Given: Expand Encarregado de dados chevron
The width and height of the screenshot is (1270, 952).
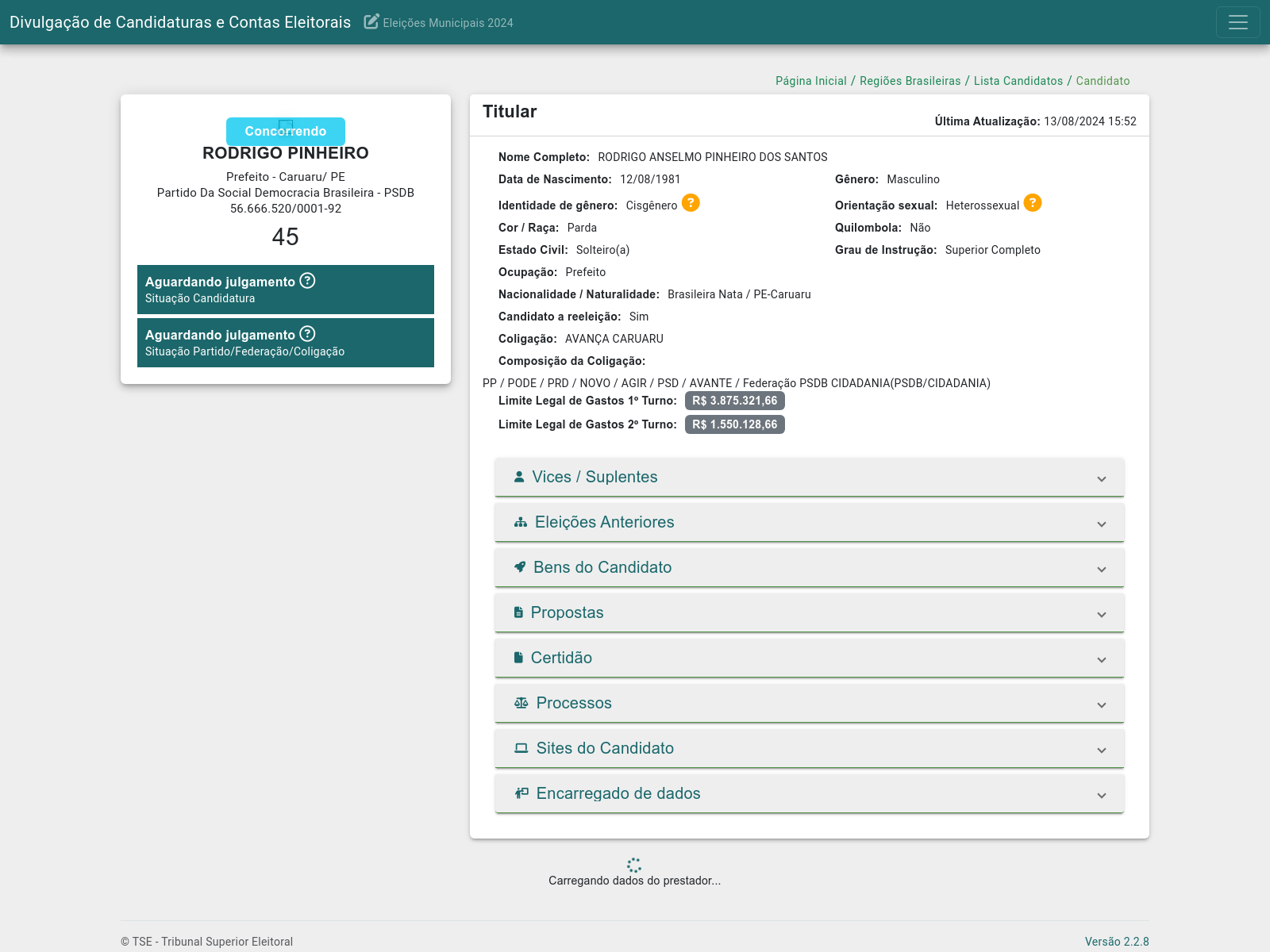Looking at the screenshot, I should (x=1102, y=795).
